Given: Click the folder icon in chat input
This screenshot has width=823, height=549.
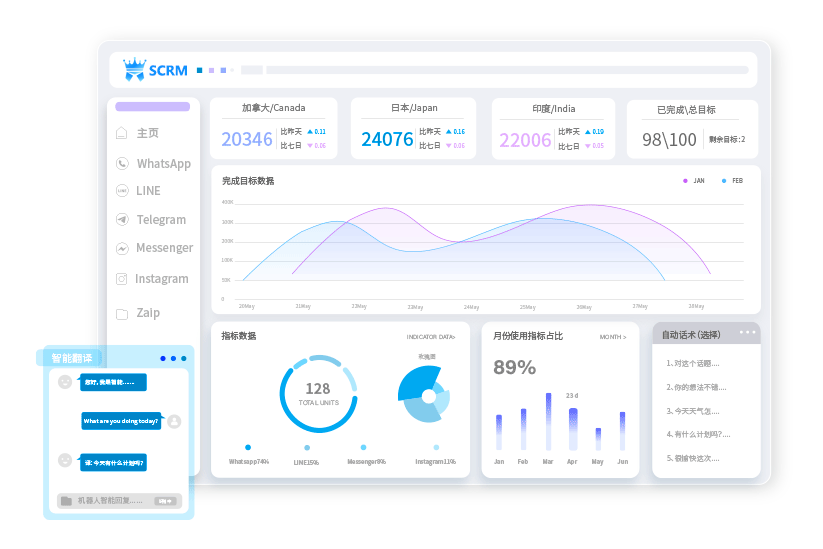Looking at the screenshot, I should pos(66,500).
